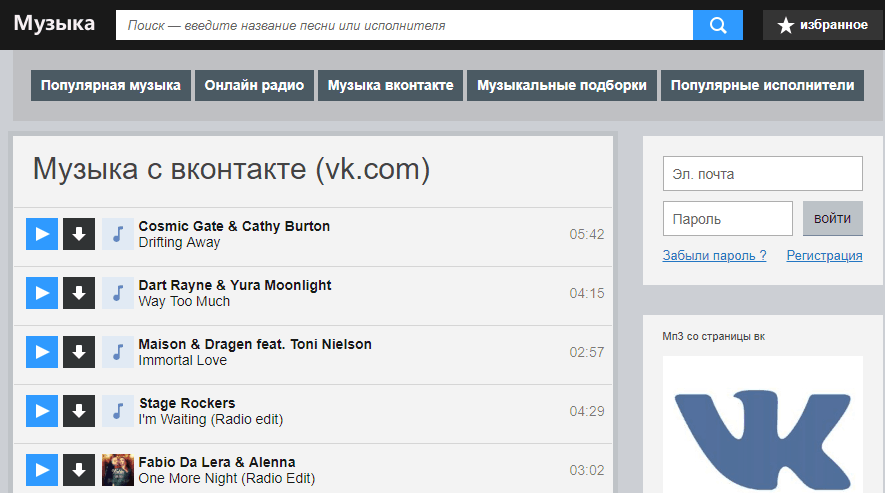Open favorites with the star button
Viewport: 885px width, 493px height.
(823, 25)
